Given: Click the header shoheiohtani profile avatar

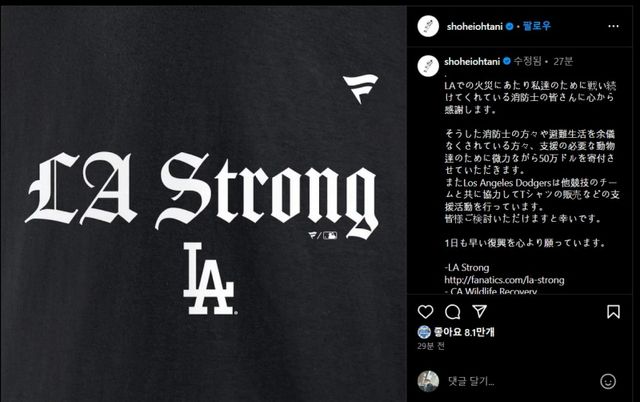Looking at the screenshot, I should tap(428, 27).
